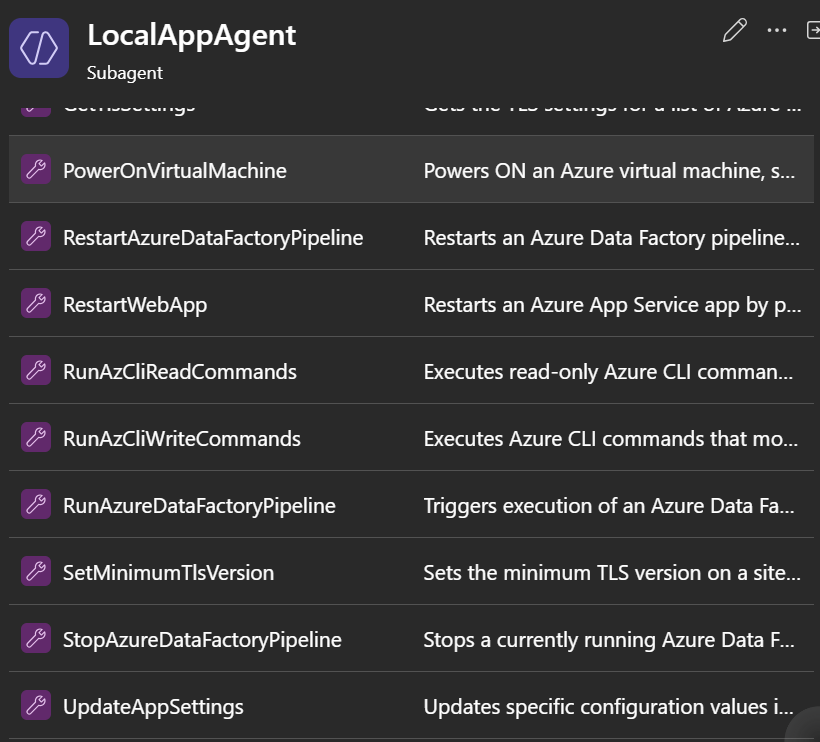Click the wrench icon beside StopAzureDataFactoryPipeline
820x742 pixels.
(36, 639)
